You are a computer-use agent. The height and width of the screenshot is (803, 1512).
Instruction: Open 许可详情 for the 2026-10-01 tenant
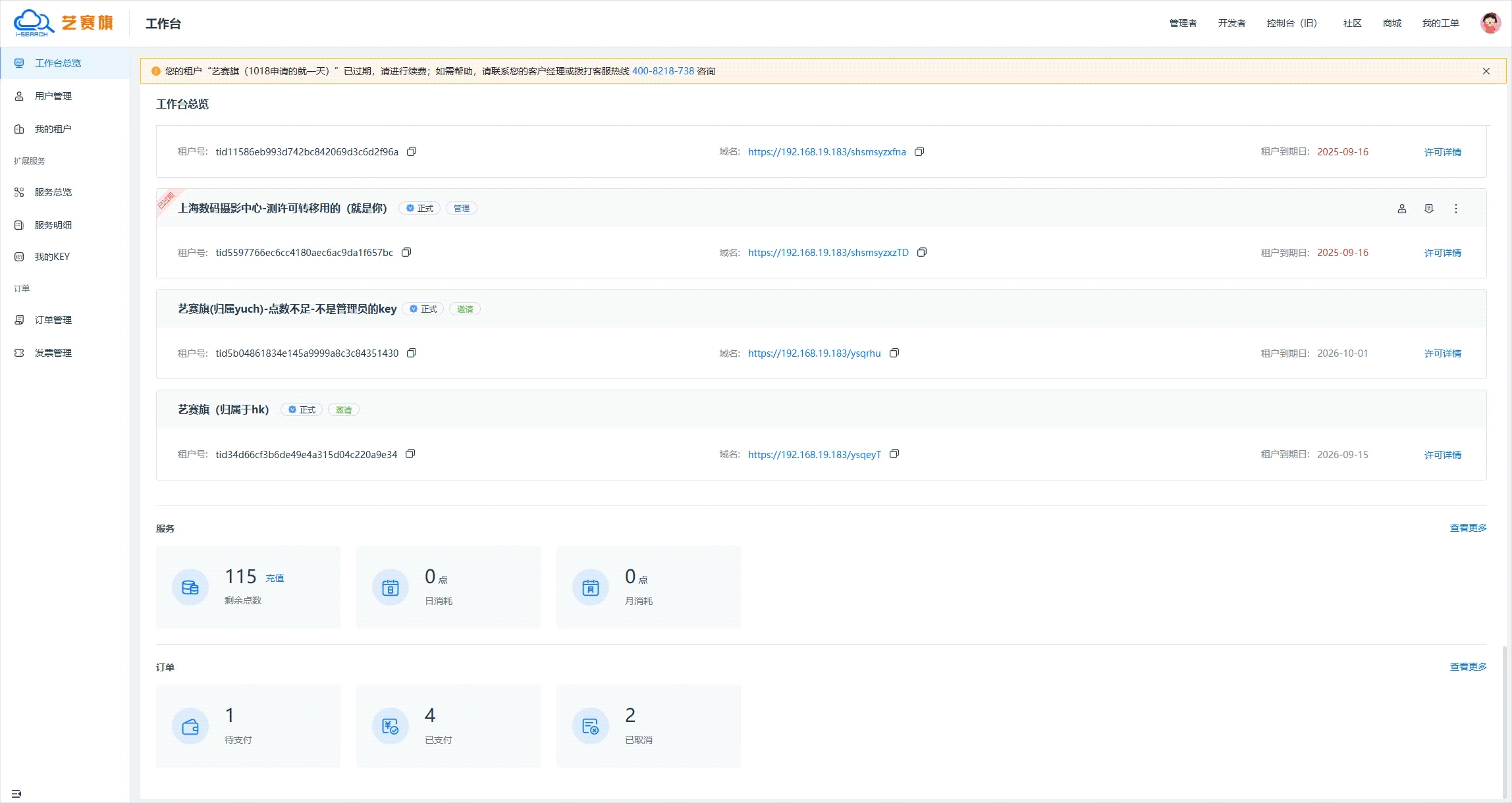click(1442, 353)
